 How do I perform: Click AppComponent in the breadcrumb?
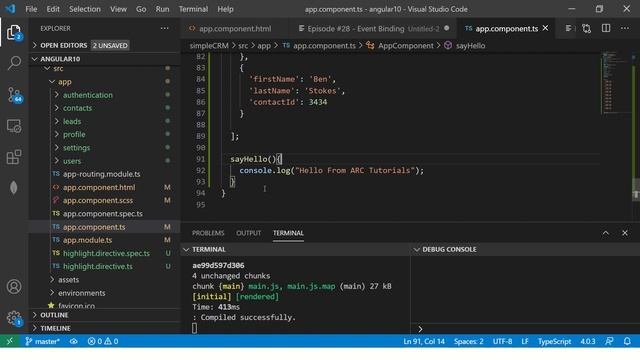pos(406,45)
